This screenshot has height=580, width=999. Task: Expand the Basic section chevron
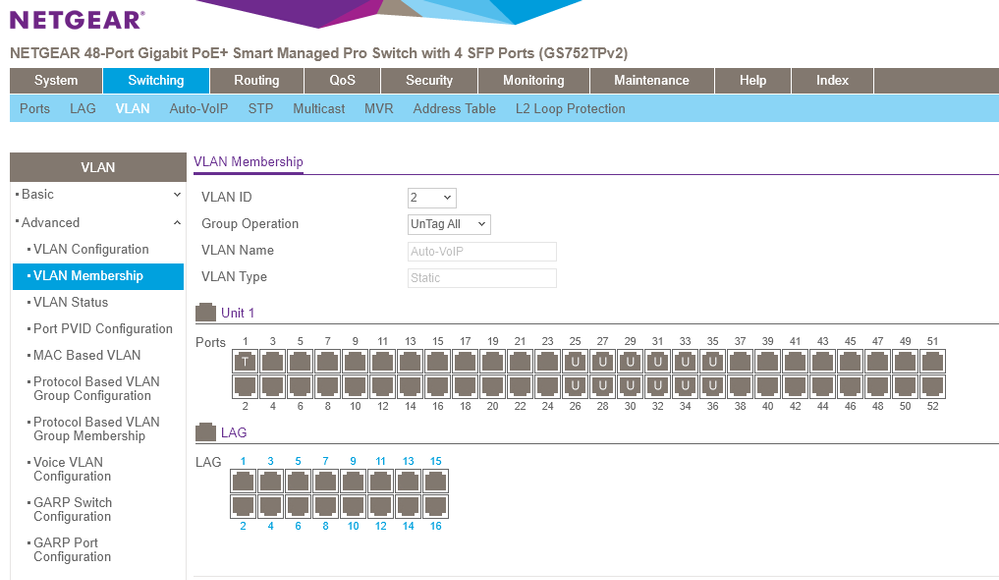[x=177, y=195]
